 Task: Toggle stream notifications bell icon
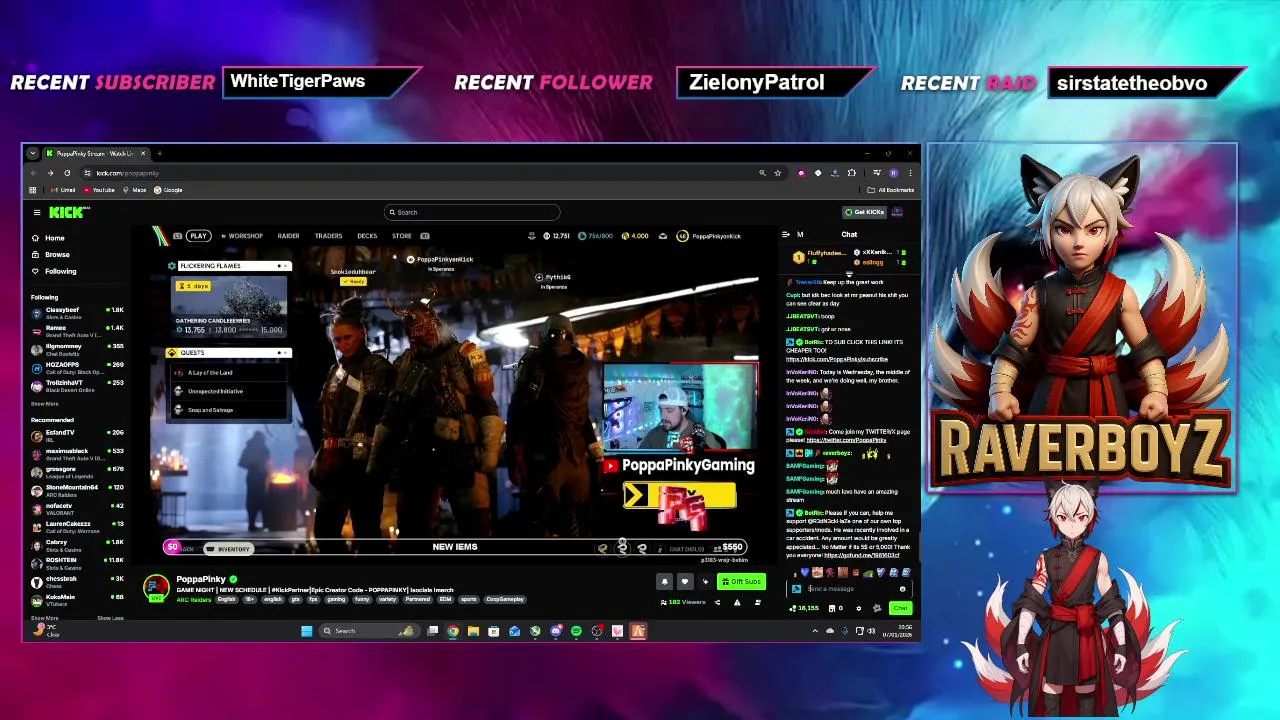tap(664, 582)
